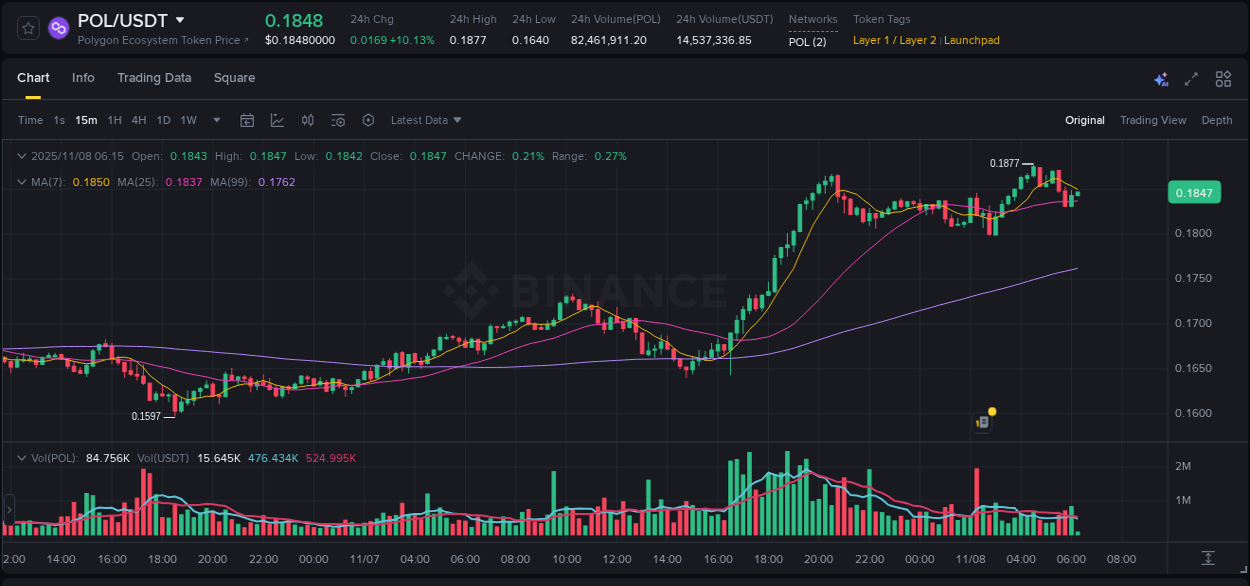
Task: Open the indicators list icon
Action: click(338, 120)
